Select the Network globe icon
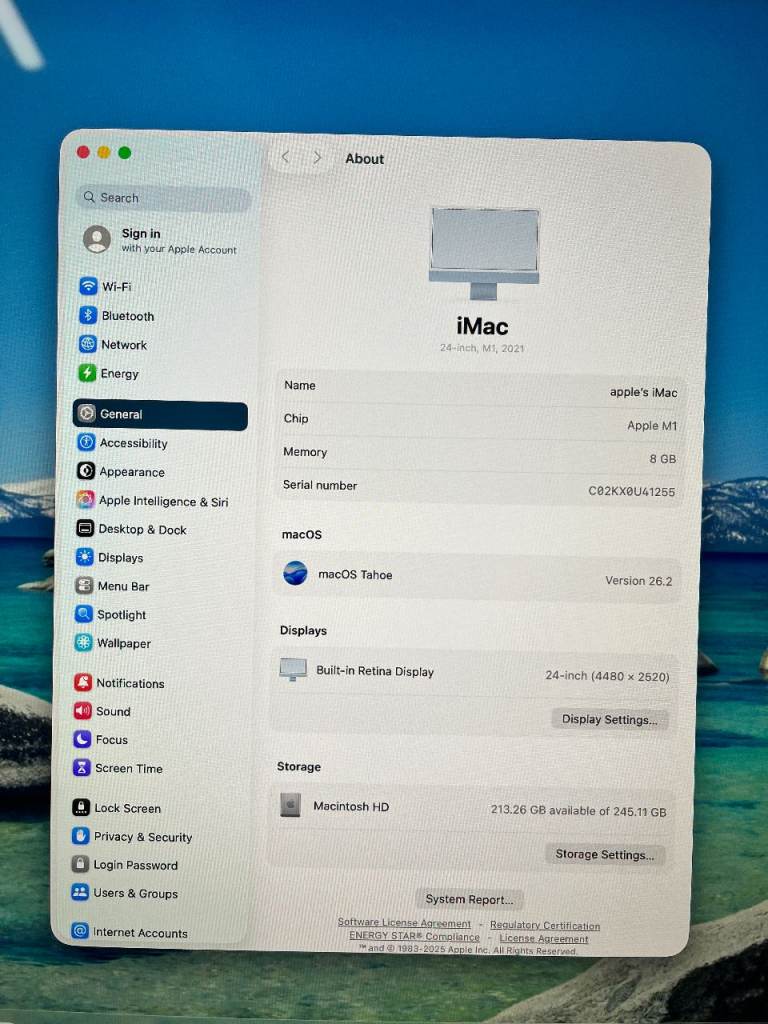 pyautogui.click(x=88, y=344)
